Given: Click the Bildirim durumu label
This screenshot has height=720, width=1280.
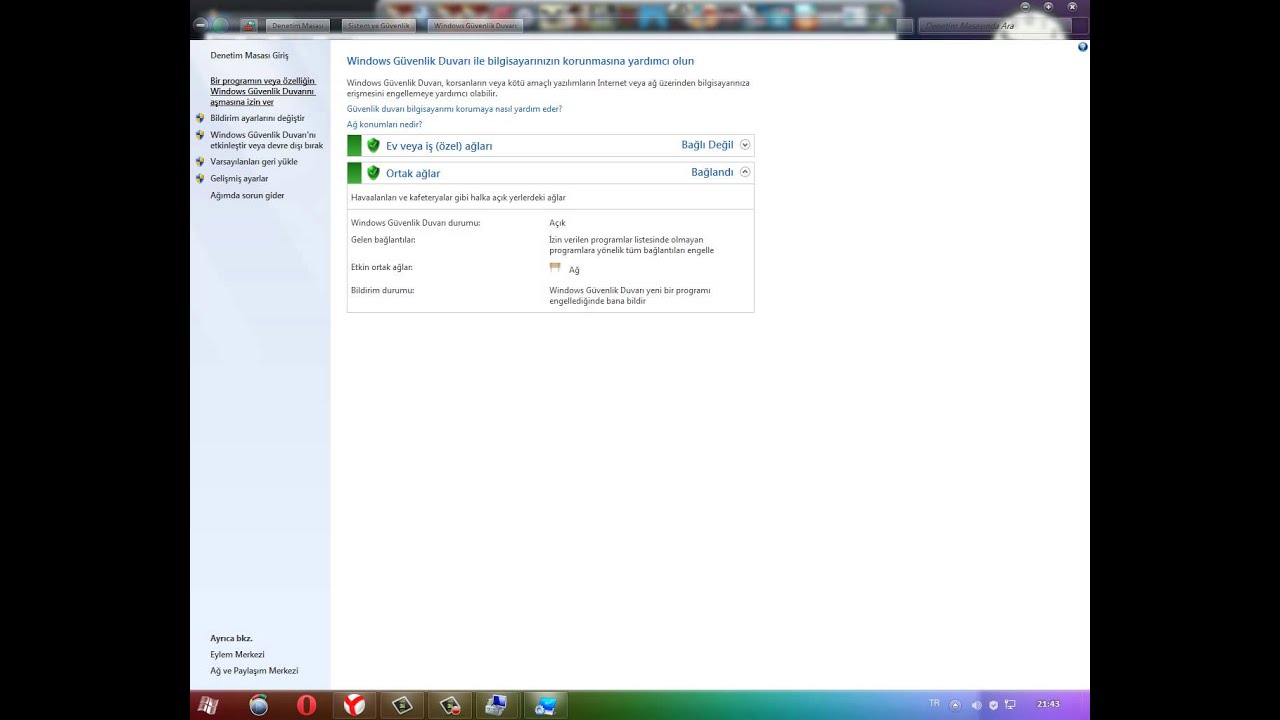Looking at the screenshot, I should click(x=382, y=290).
